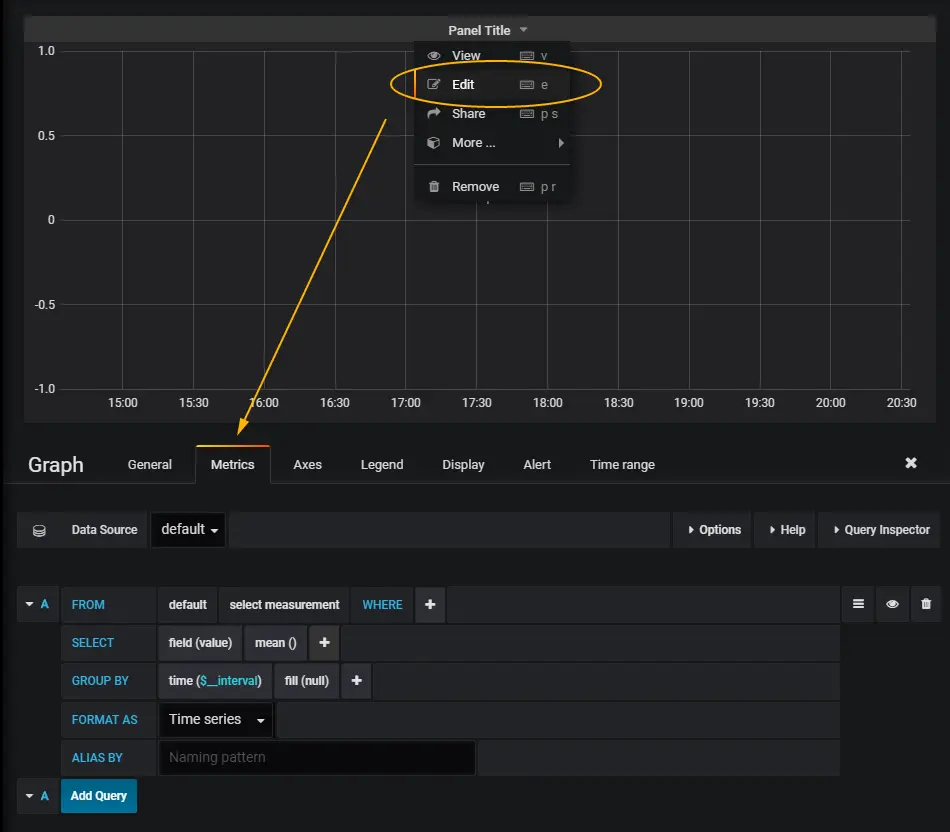Click plus icon in SELECT row
Viewport: 950px width, 832px height.
325,643
